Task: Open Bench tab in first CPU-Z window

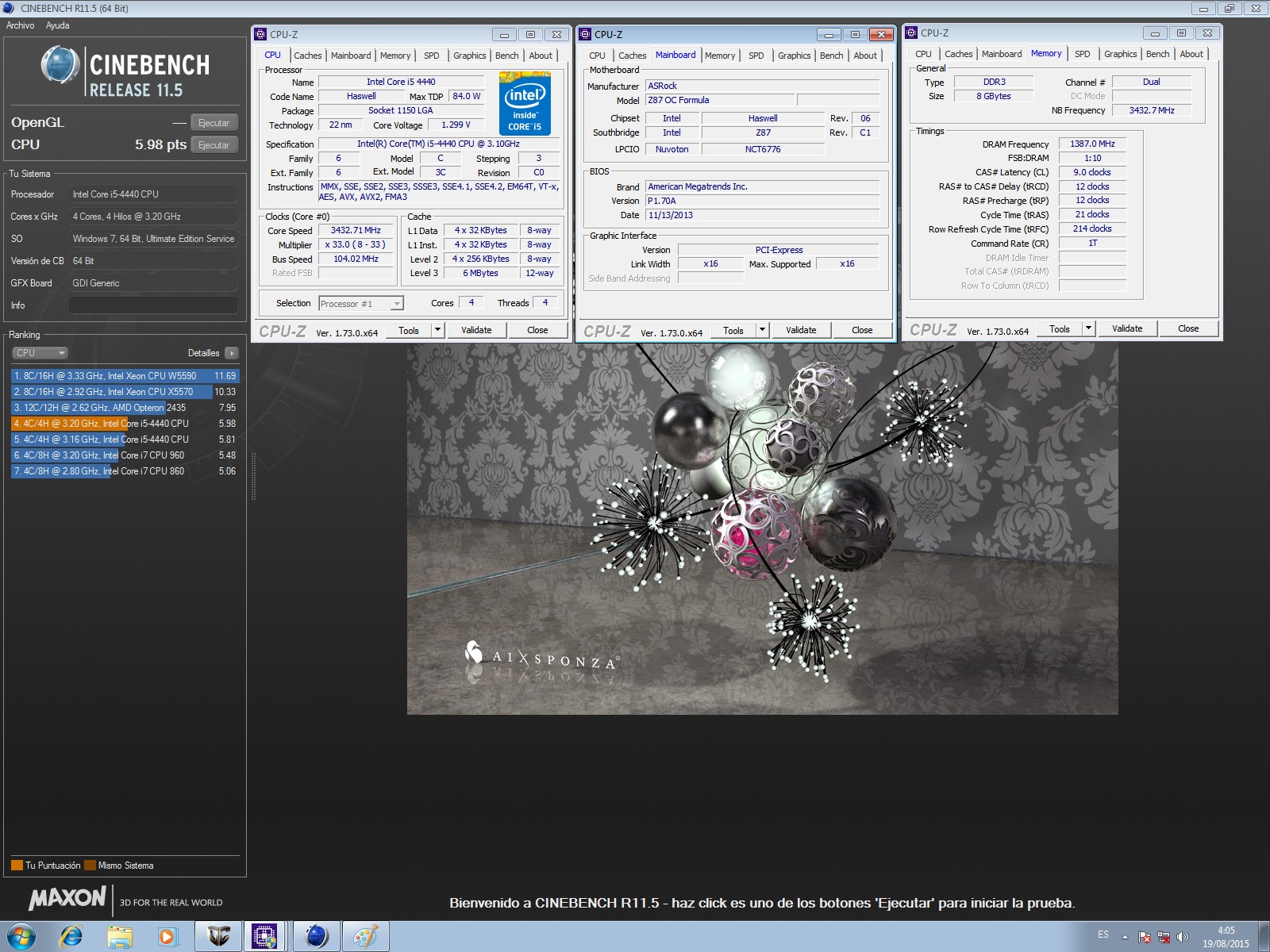Action: [x=506, y=56]
